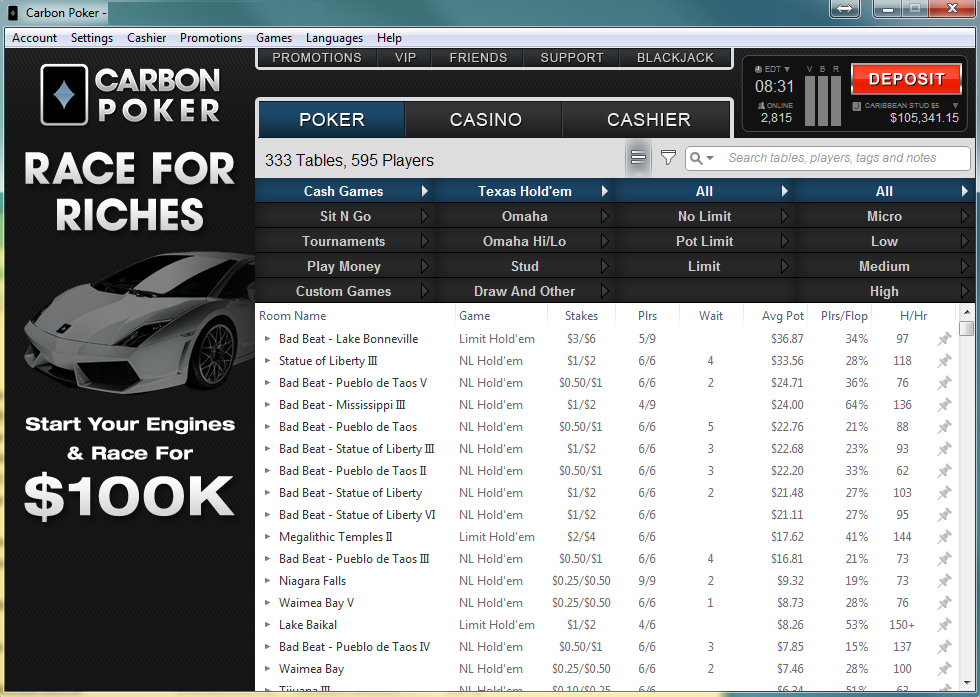The height and width of the screenshot is (697, 980).
Task: Open the Languages menu
Action: point(334,38)
